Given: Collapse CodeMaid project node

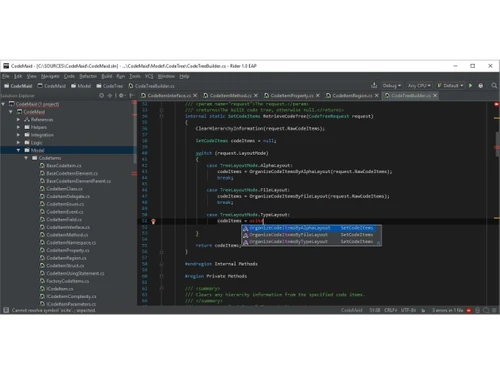Looking at the screenshot, I should coord(11,112).
